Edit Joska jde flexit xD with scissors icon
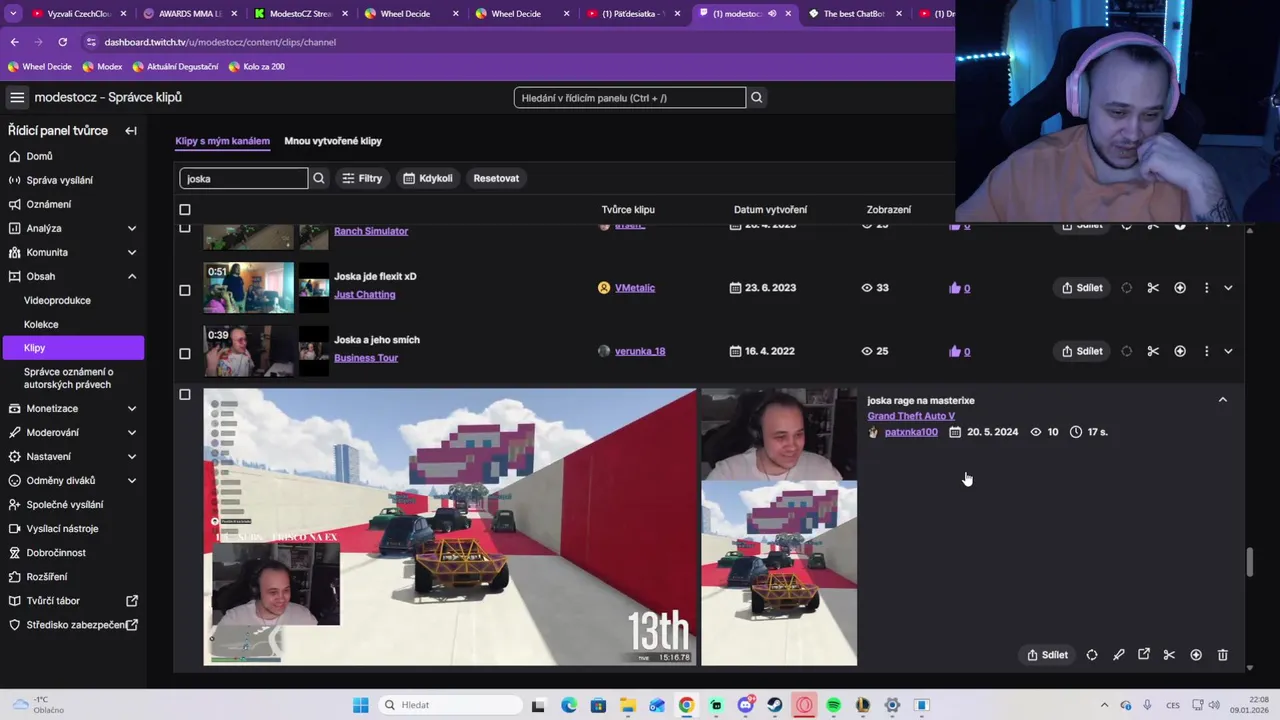The image size is (1280, 720). click(x=1153, y=288)
